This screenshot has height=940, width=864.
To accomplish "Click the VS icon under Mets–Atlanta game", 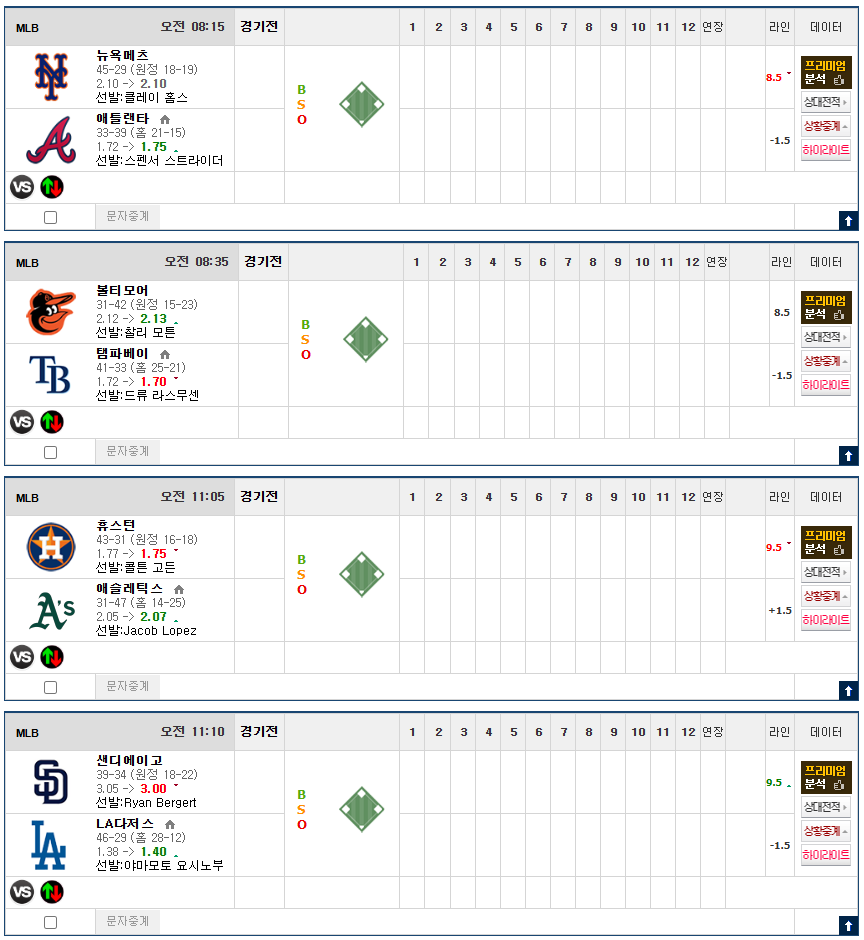I will pyautogui.click(x=22, y=187).
